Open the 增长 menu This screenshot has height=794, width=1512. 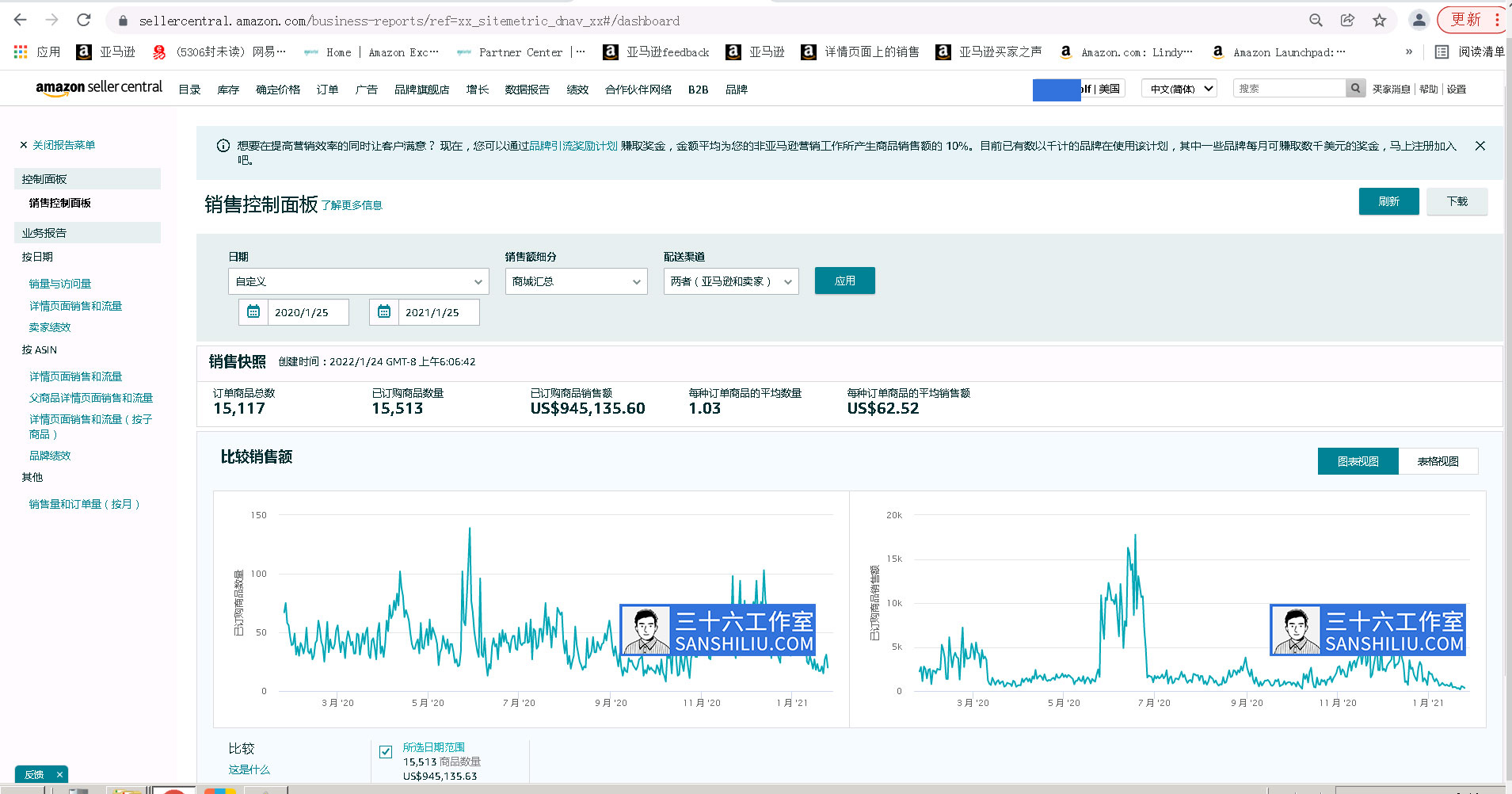[477, 90]
